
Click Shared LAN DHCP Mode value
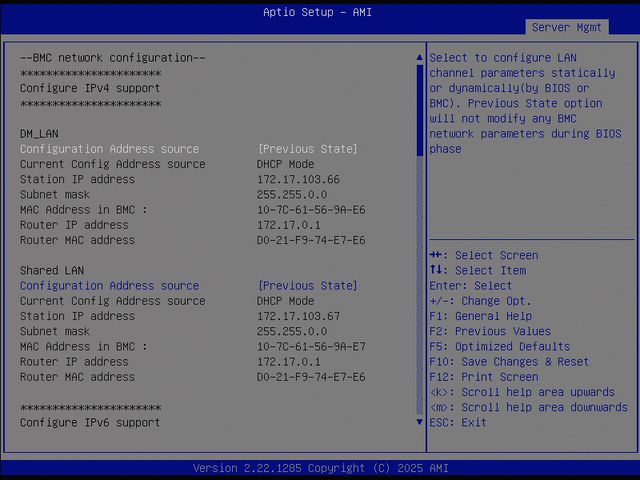point(285,301)
